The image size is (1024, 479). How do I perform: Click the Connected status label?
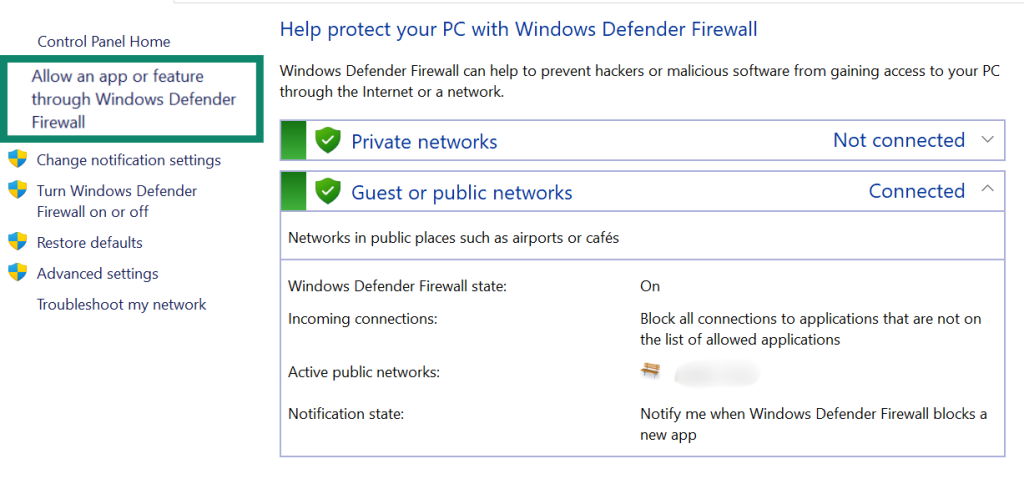(x=916, y=191)
